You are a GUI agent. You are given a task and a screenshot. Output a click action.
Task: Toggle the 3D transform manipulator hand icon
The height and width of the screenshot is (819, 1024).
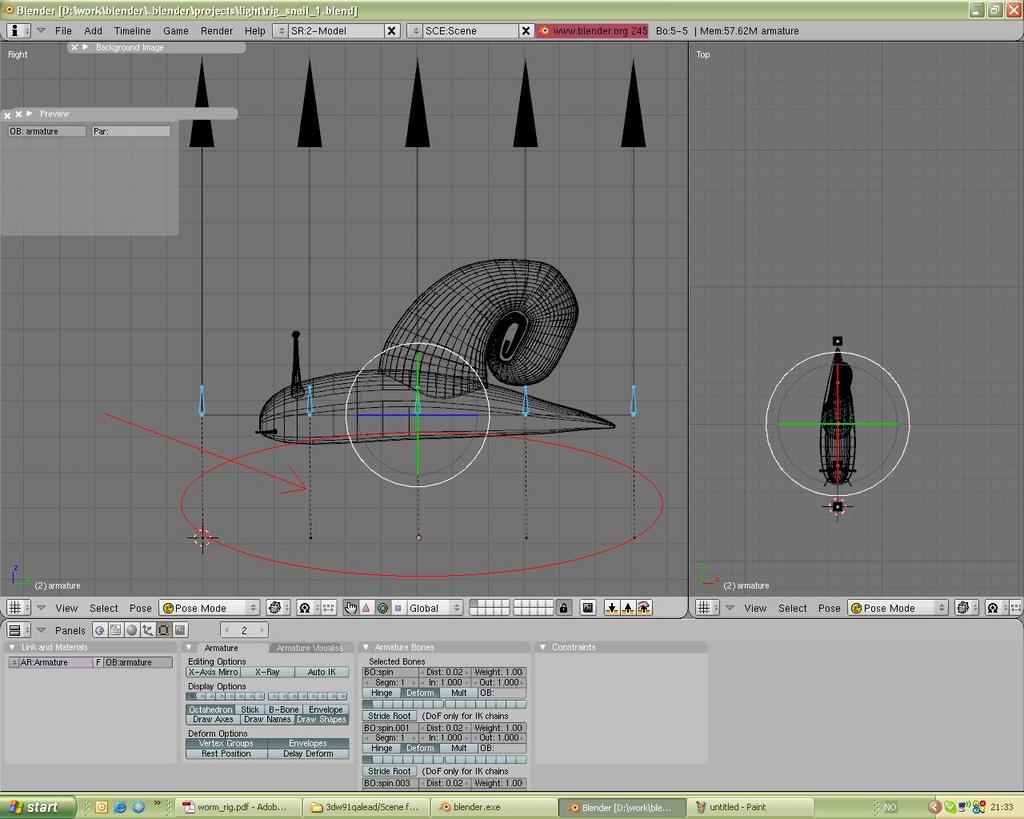(351, 608)
